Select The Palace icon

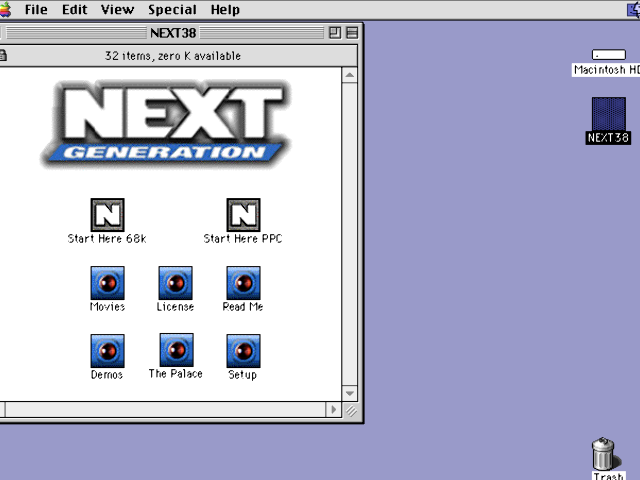point(176,350)
